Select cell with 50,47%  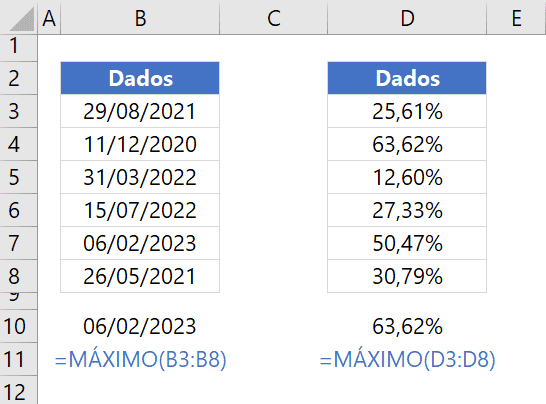[x=407, y=243]
